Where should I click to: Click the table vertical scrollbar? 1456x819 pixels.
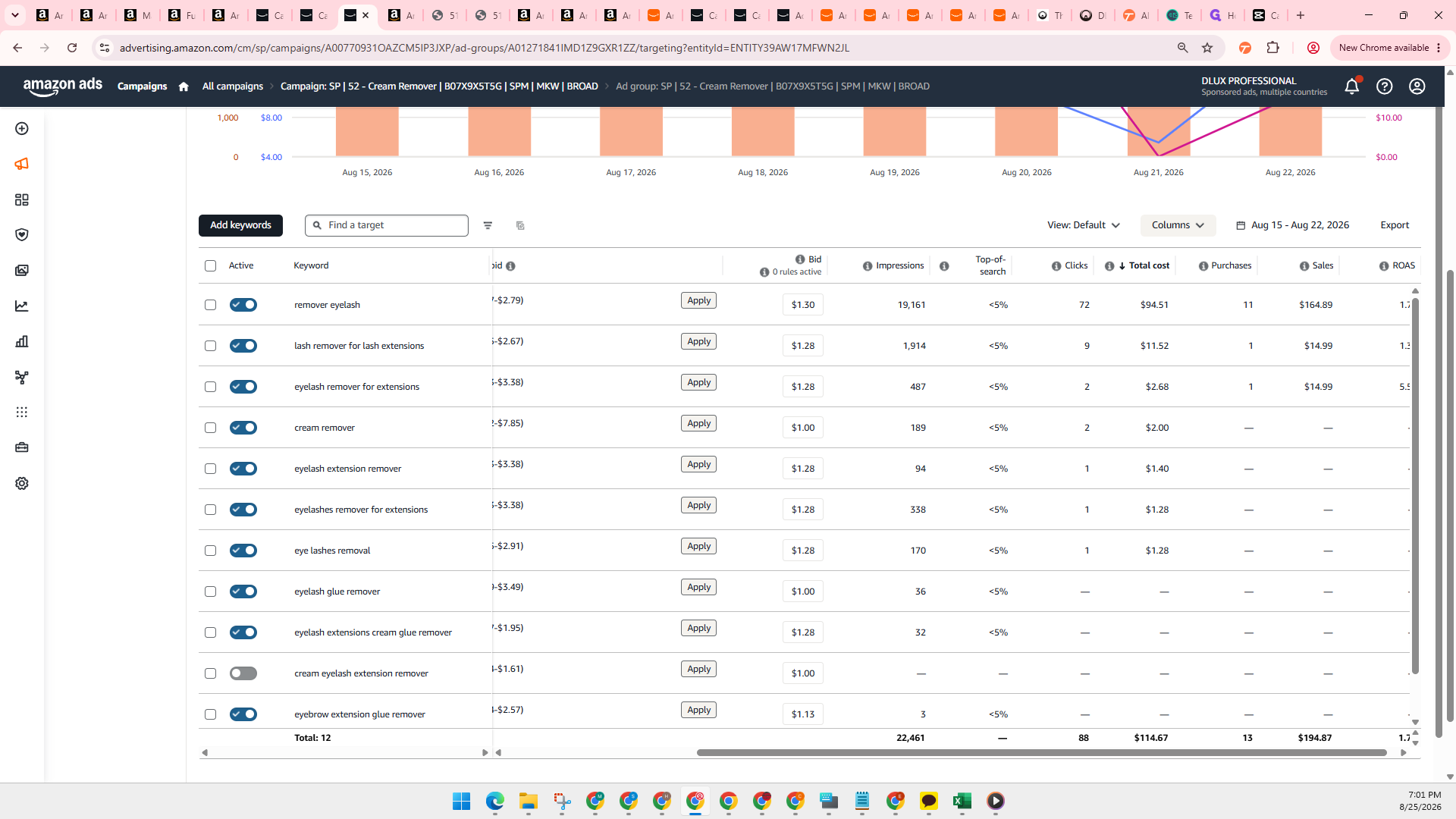[x=1415, y=485]
